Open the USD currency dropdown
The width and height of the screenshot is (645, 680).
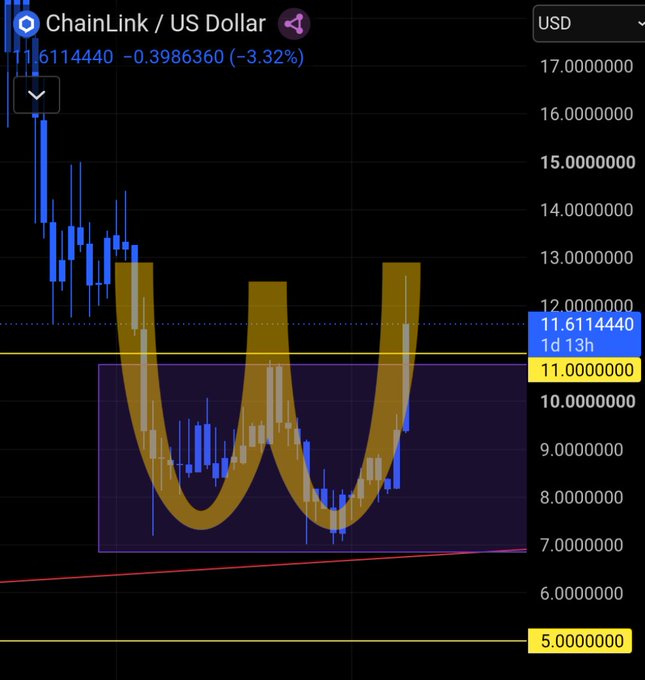tap(589, 23)
